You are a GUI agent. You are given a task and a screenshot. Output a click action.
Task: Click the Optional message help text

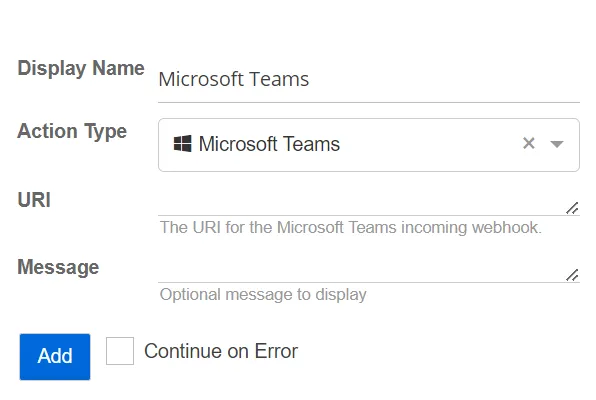coord(263,295)
